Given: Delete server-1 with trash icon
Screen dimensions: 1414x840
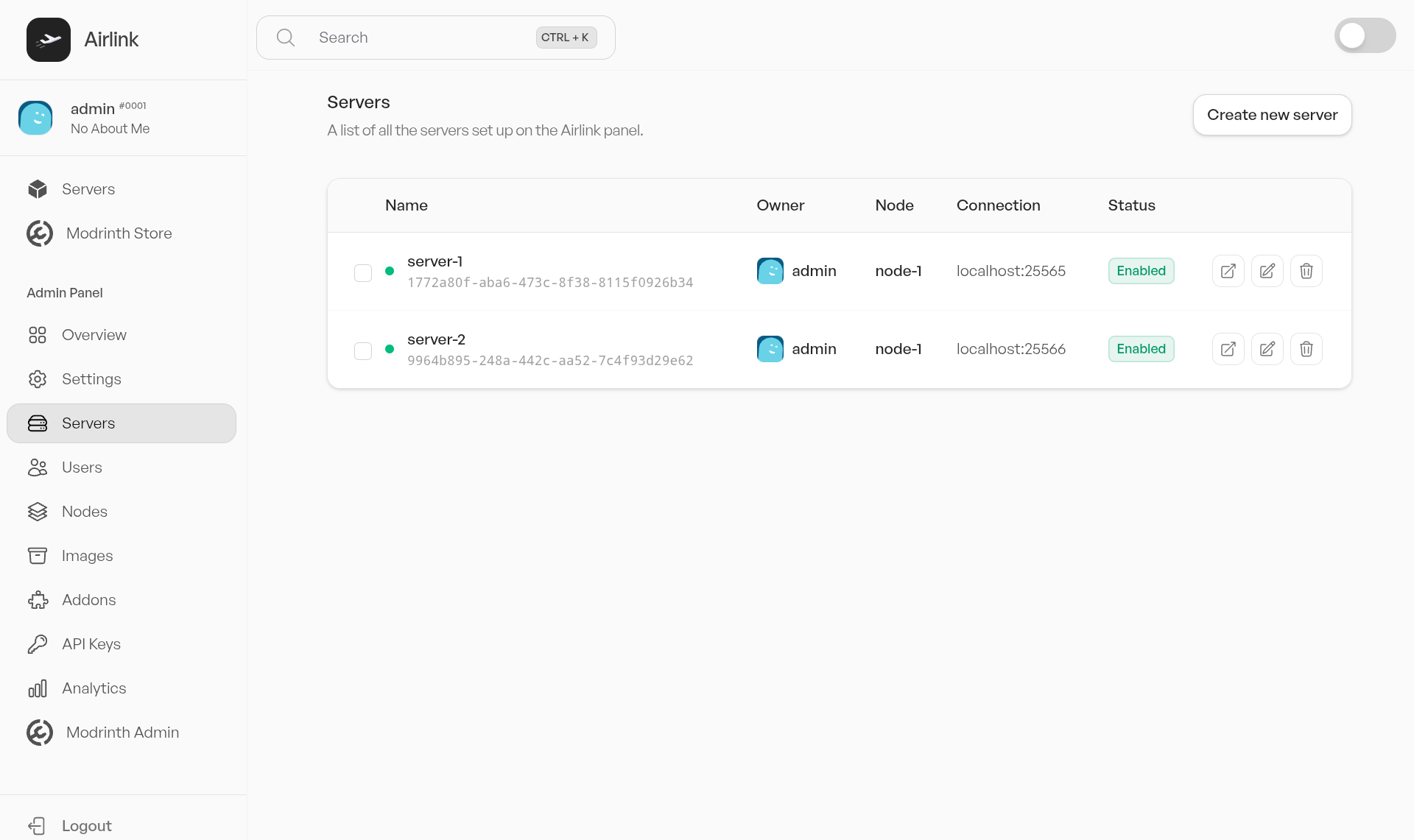Looking at the screenshot, I should click(x=1306, y=271).
